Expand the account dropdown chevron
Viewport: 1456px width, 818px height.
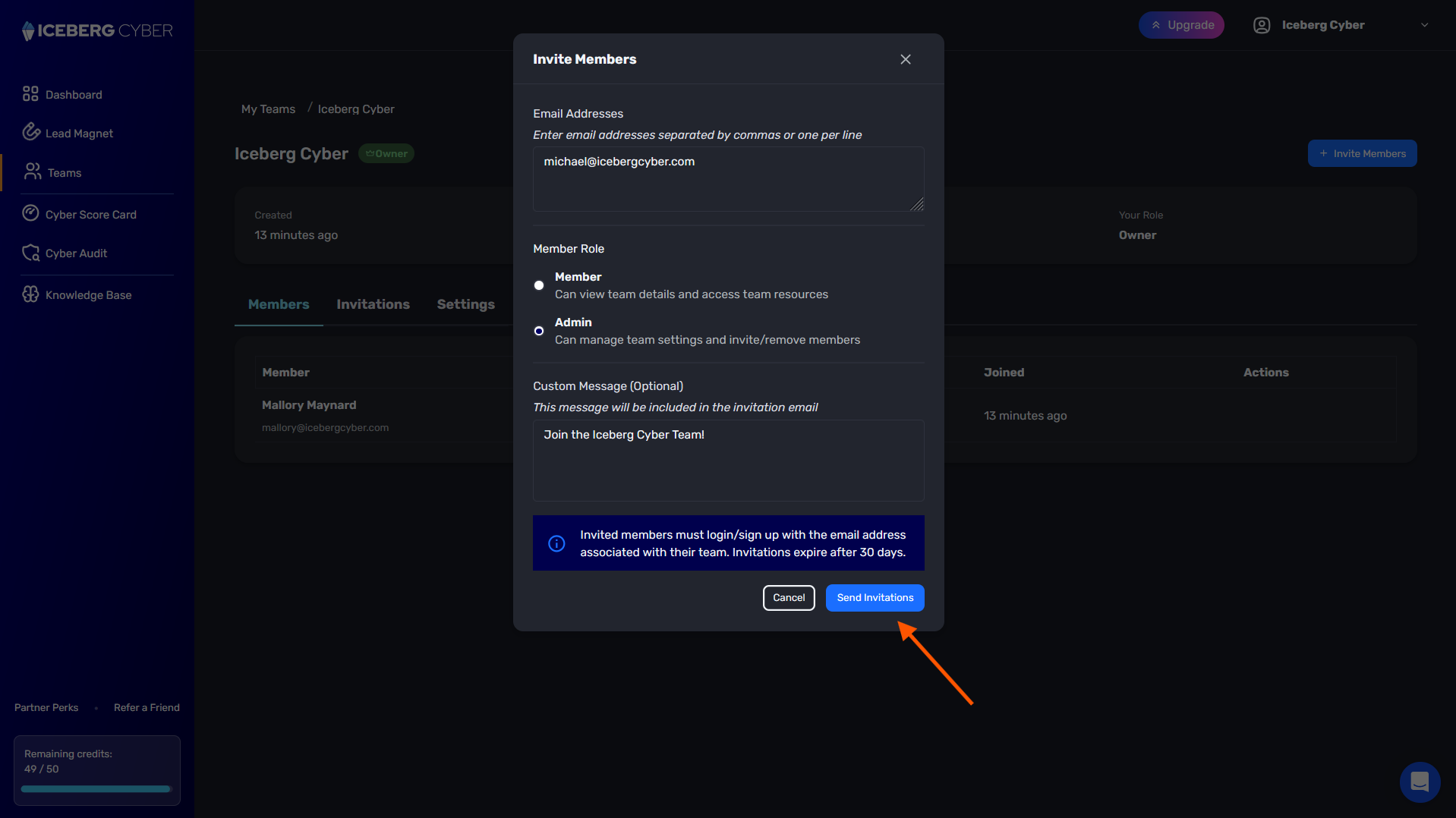(1425, 25)
